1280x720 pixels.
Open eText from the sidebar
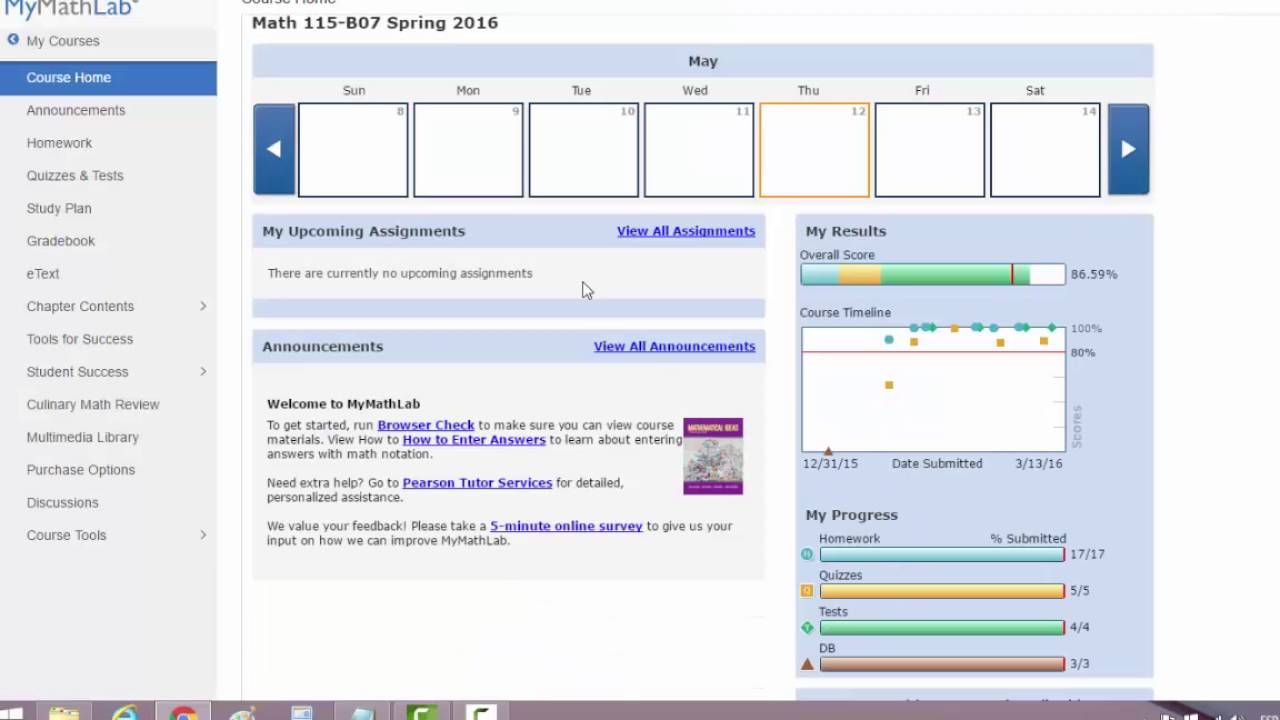pyautogui.click(x=43, y=274)
